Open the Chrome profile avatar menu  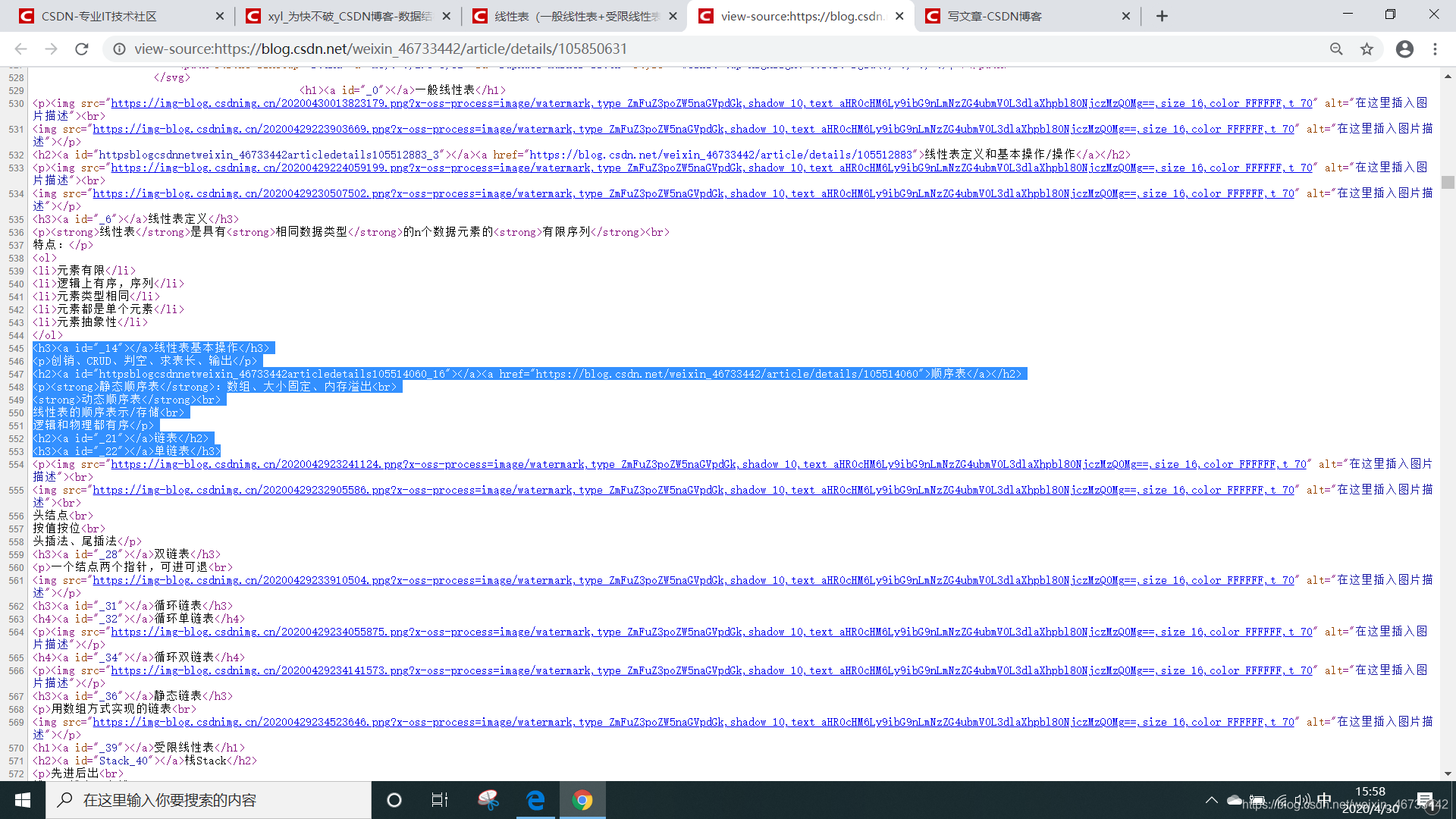pos(1404,49)
